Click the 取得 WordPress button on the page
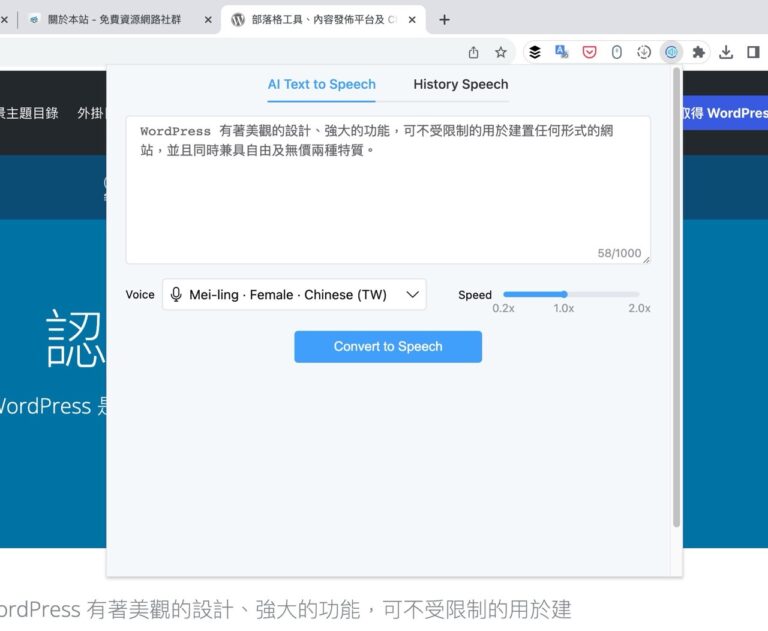The height and width of the screenshot is (631, 768). coord(725,113)
